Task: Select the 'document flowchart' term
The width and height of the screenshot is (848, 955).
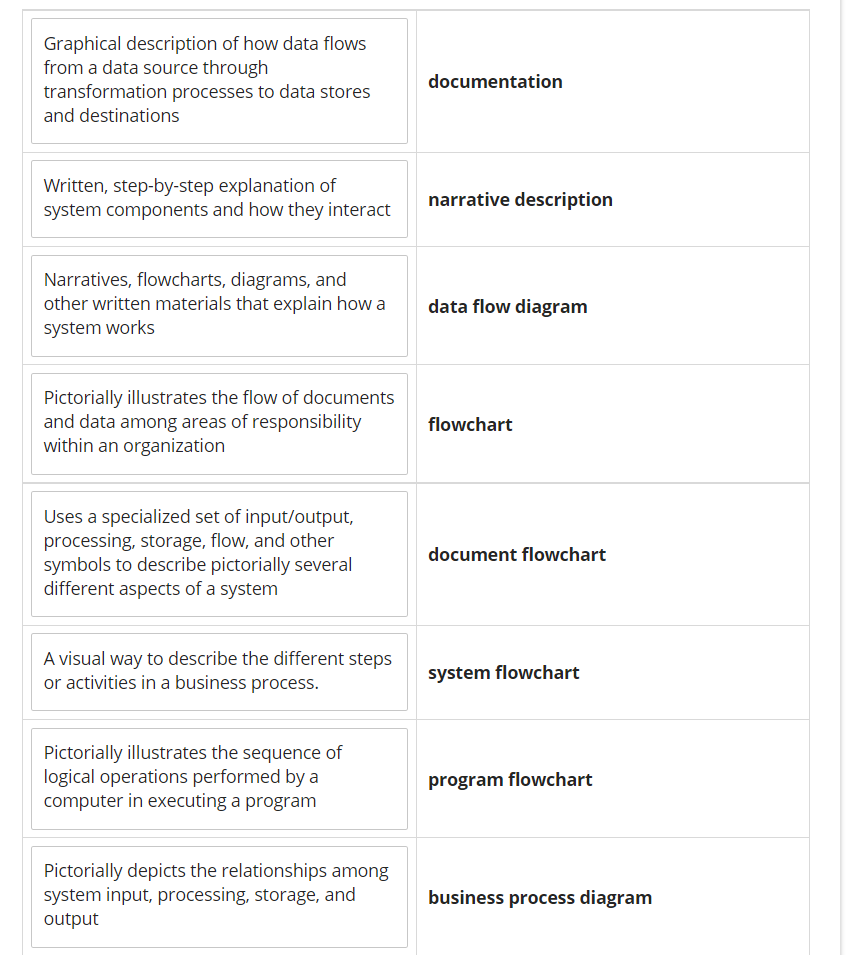Action: coord(517,555)
